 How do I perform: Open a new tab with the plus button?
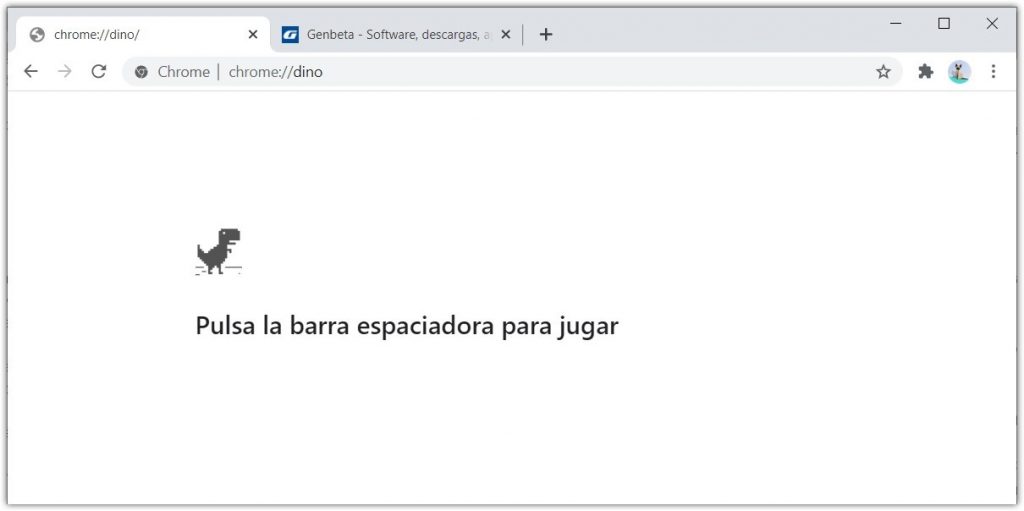point(545,34)
